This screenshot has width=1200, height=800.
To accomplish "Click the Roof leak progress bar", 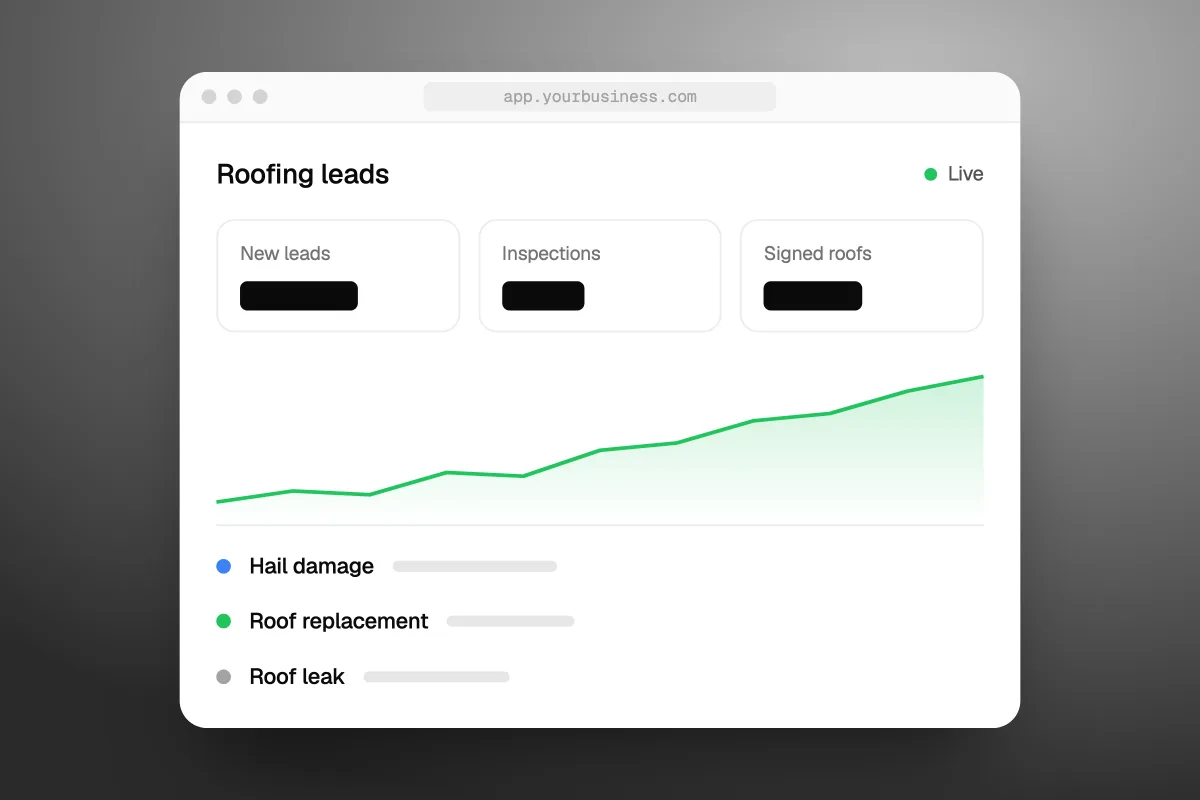I will 437,677.
